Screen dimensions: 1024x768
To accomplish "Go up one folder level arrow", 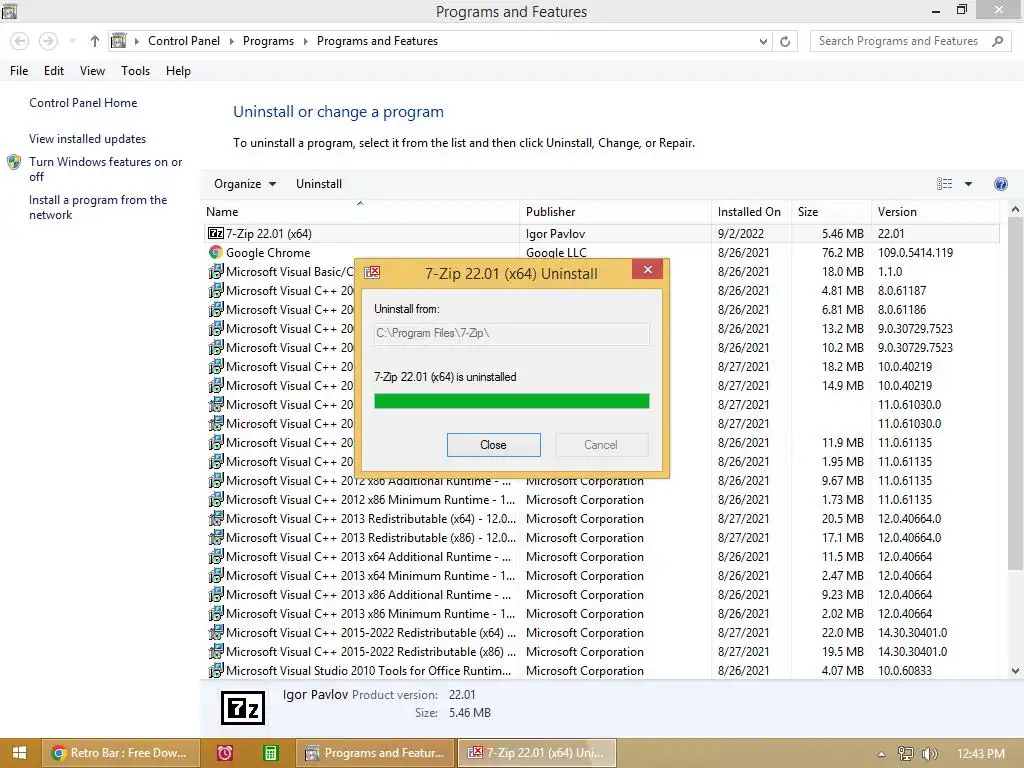I will (x=95, y=41).
